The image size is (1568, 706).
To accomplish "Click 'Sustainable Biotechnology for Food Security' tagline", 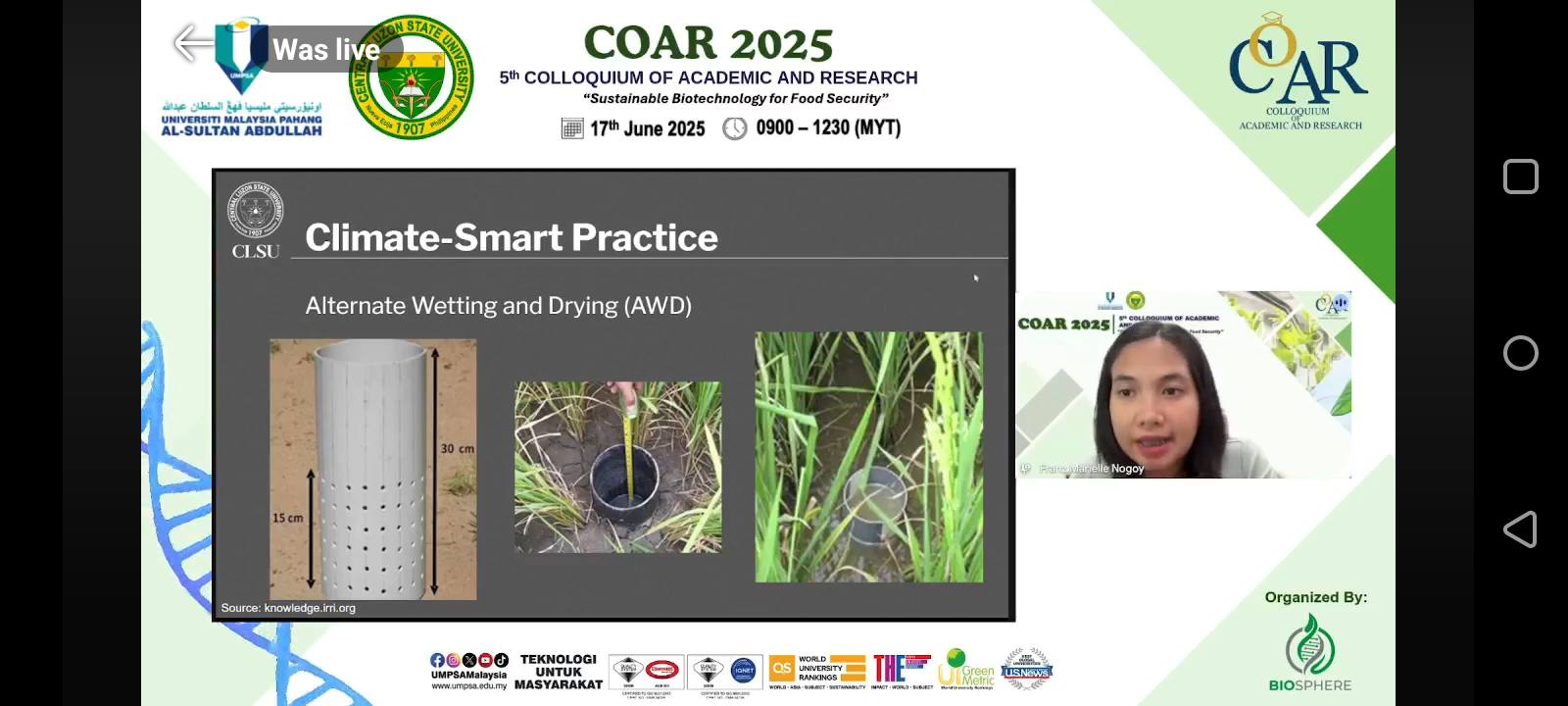I will point(735,98).
